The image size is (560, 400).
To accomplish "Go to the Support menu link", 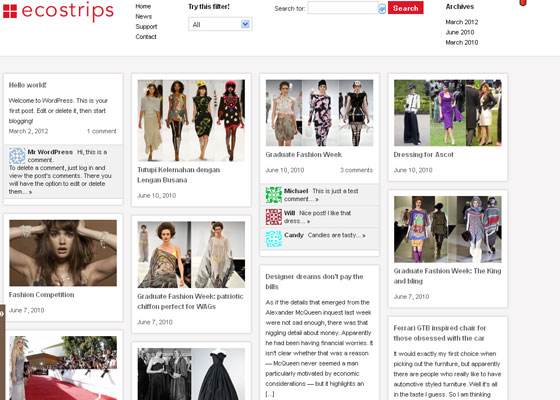I will (x=146, y=27).
